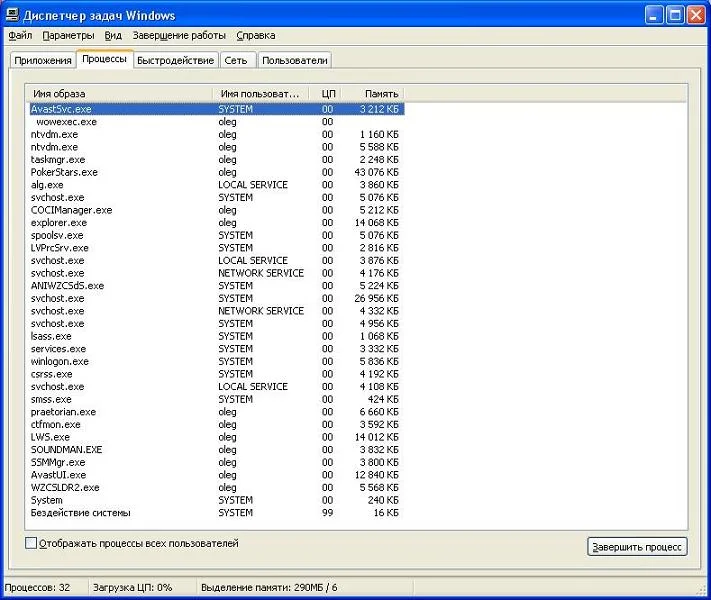Image resolution: width=711 pixels, height=600 pixels.
Task: Select ntvdm.exe using 1 160 КБ
Action: point(217,134)
